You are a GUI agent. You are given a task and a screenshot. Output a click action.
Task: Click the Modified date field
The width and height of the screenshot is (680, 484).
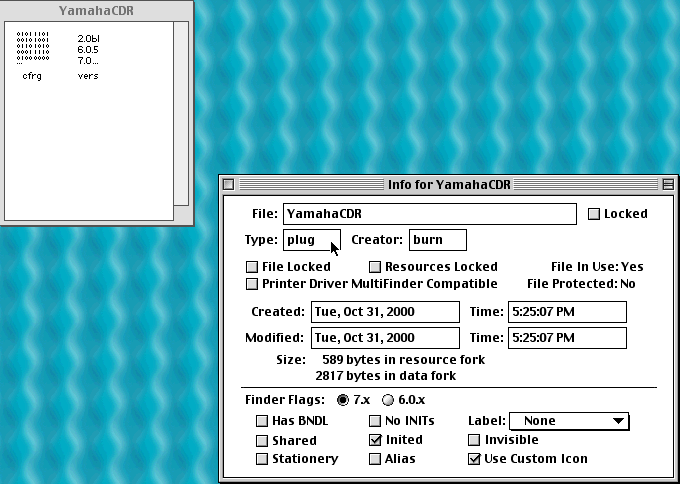pyautogui.click(x=385, y=338)
